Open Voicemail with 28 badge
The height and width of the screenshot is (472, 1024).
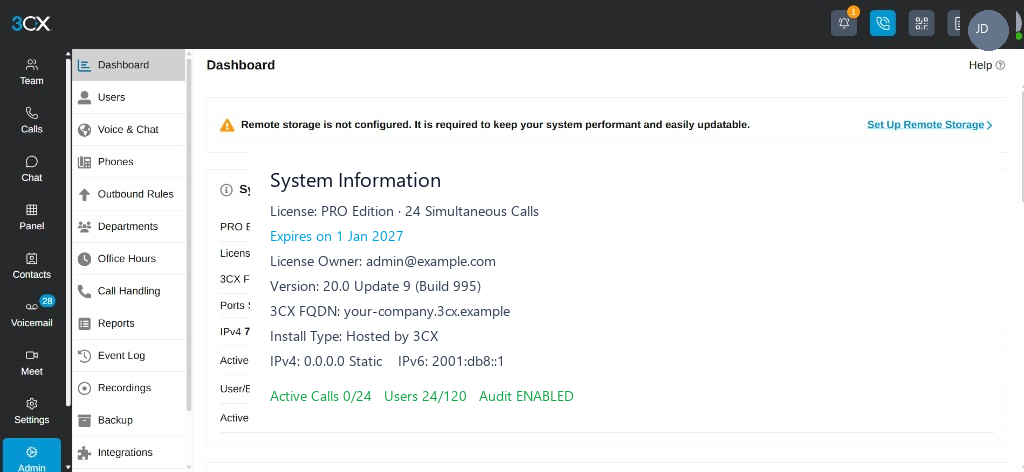[31, 312]
